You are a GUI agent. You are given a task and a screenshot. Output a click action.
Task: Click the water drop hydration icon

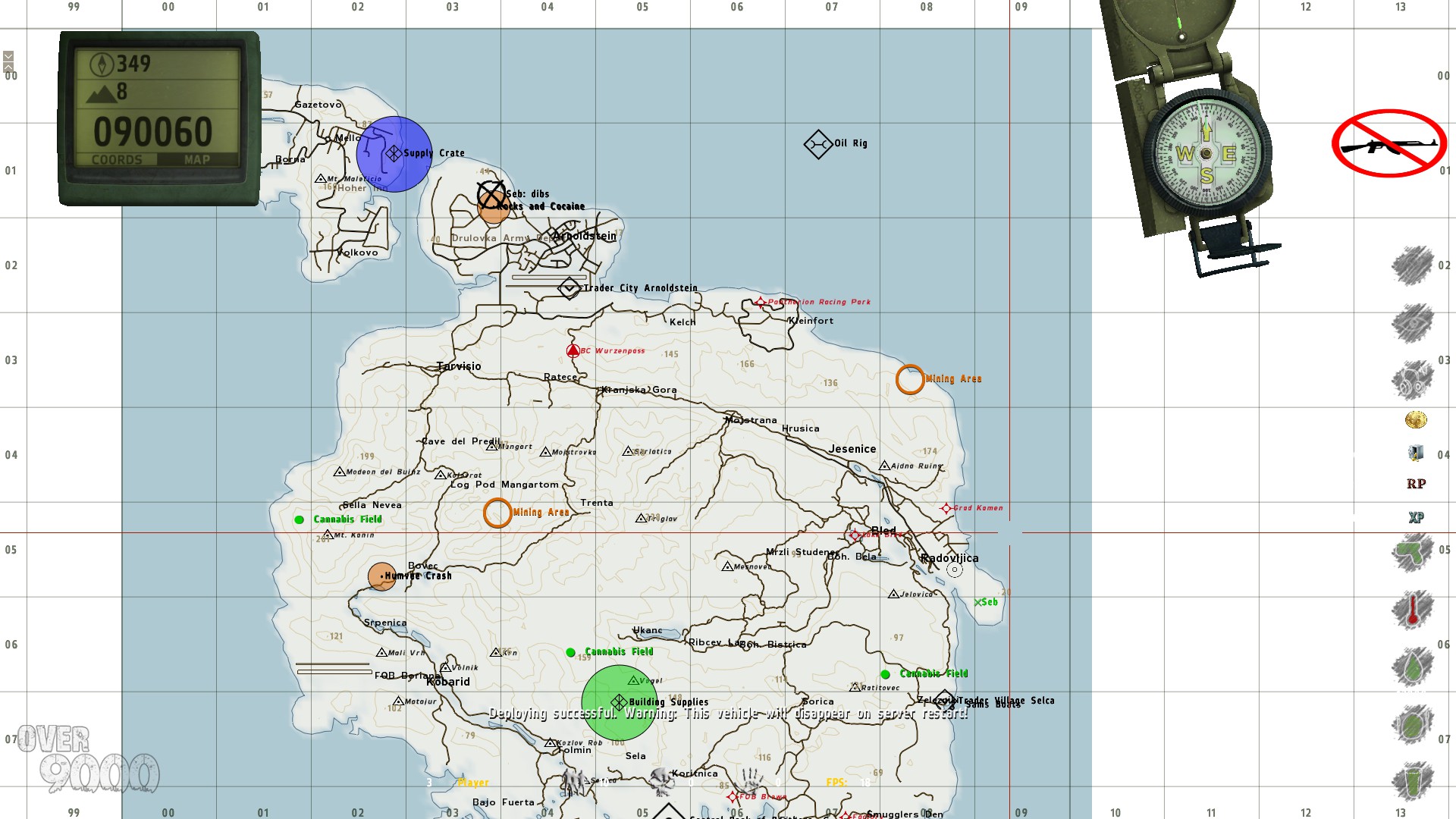point(1413,667)
